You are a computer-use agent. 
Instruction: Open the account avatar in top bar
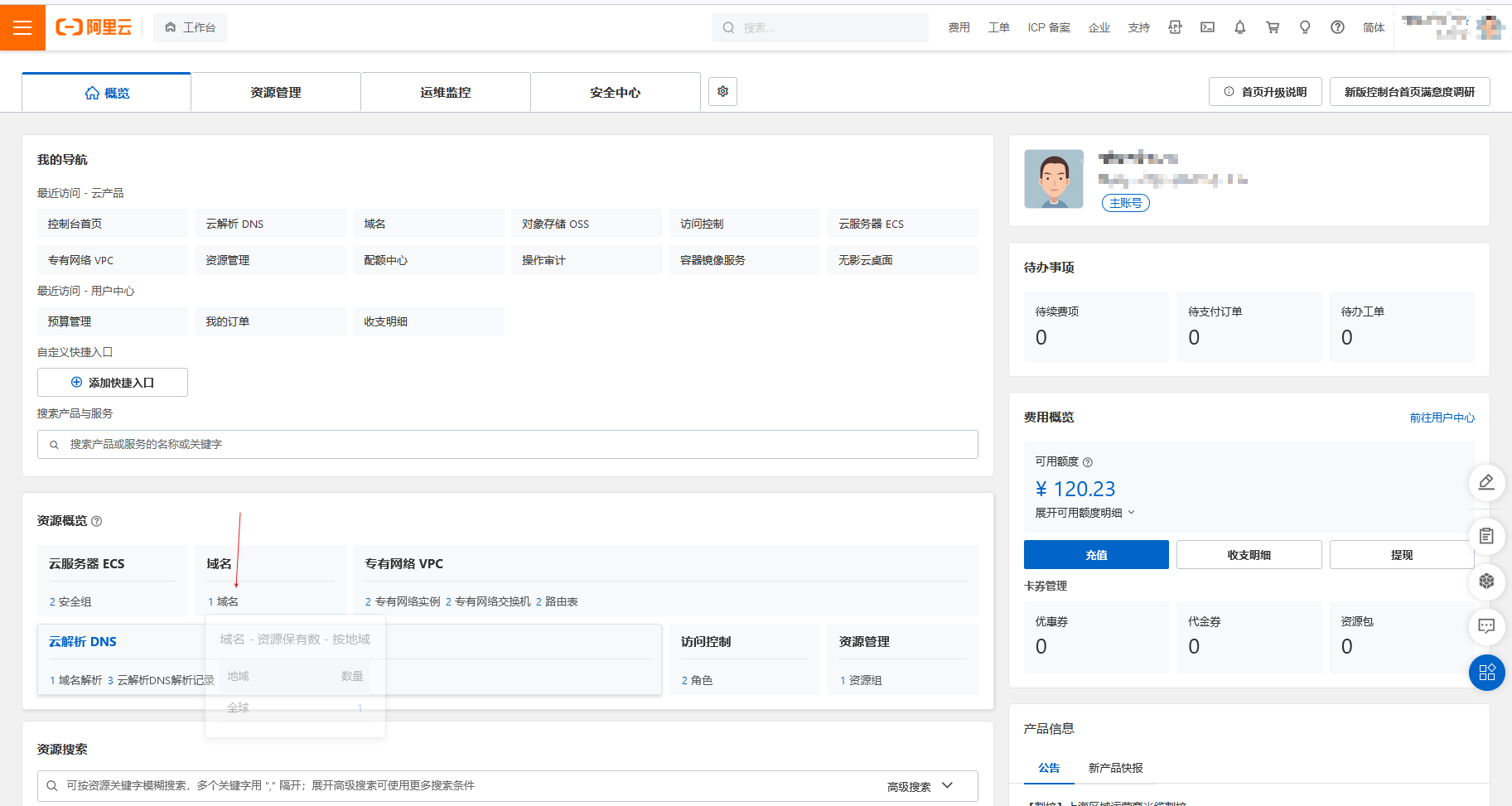tap(1490, 27)
